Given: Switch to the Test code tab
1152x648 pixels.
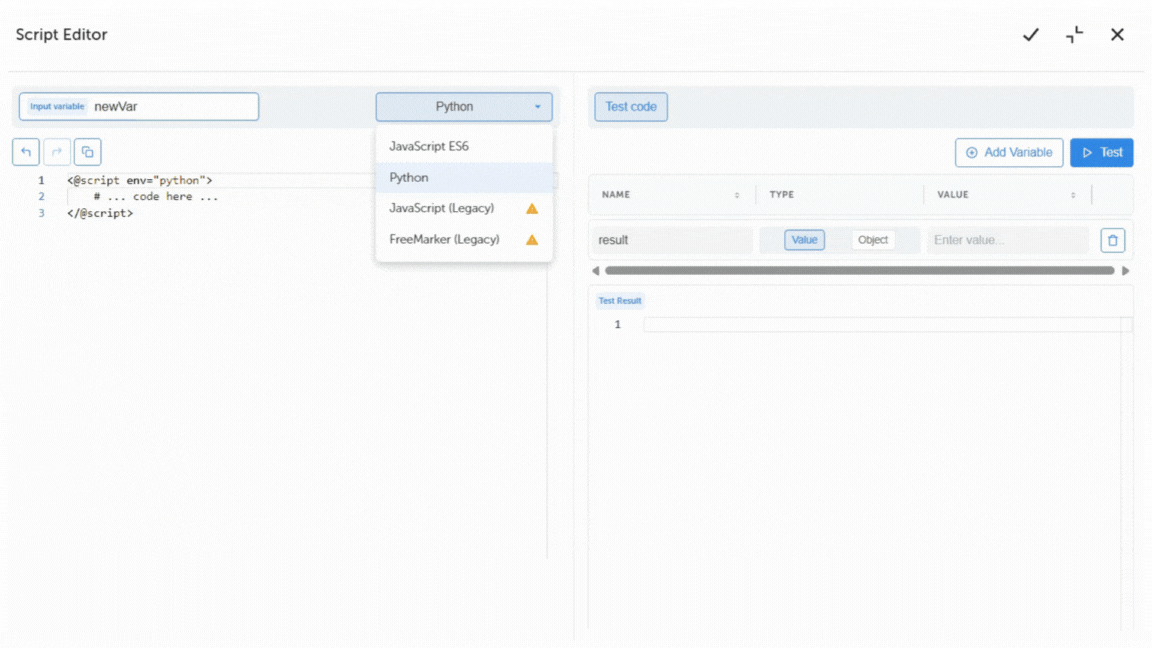Looking at the screenshot, I should (630, 106).
